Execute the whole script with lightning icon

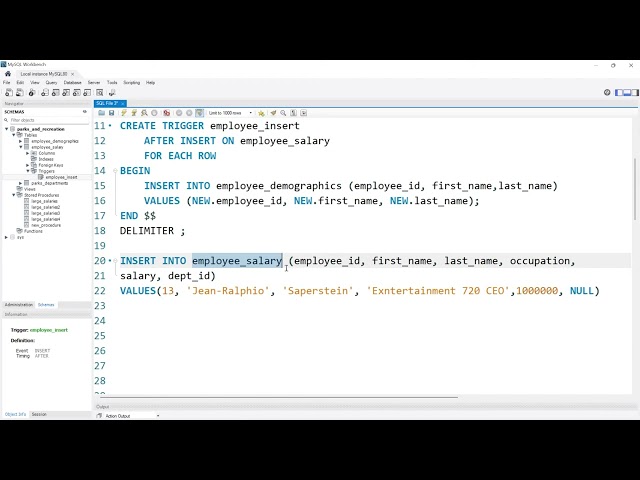click(124, 113)
